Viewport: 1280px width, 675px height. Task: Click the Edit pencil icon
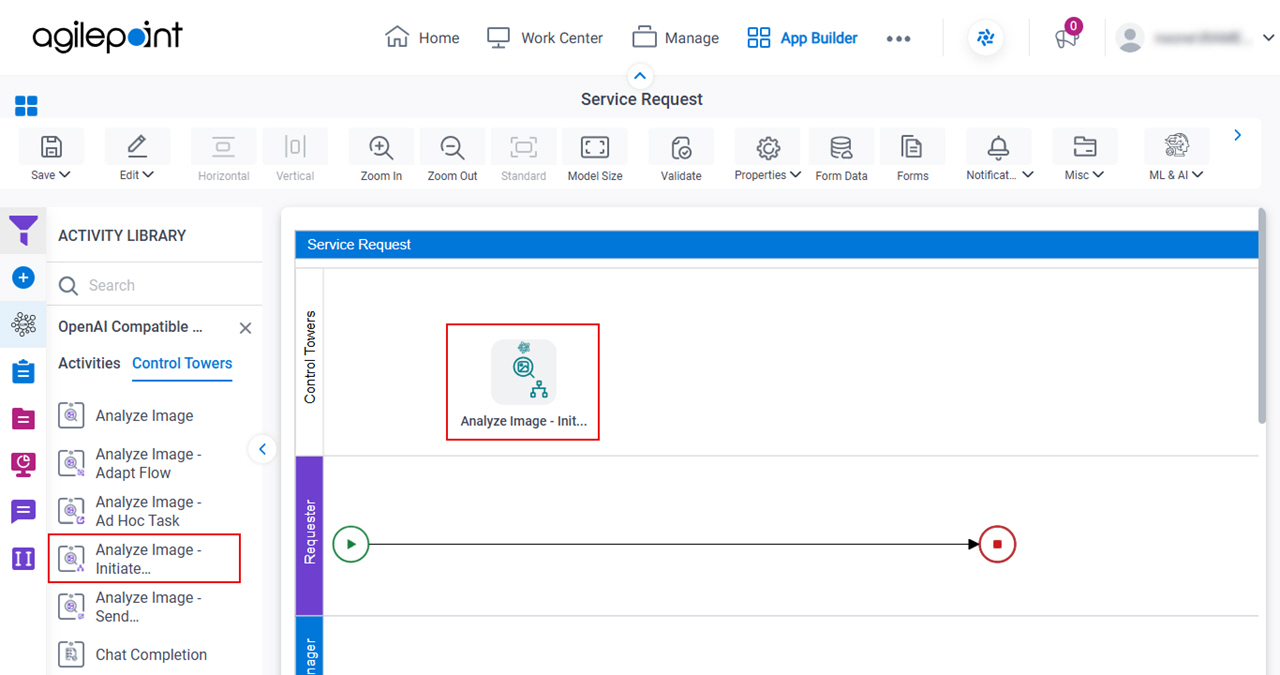click(x=137, y=147)
